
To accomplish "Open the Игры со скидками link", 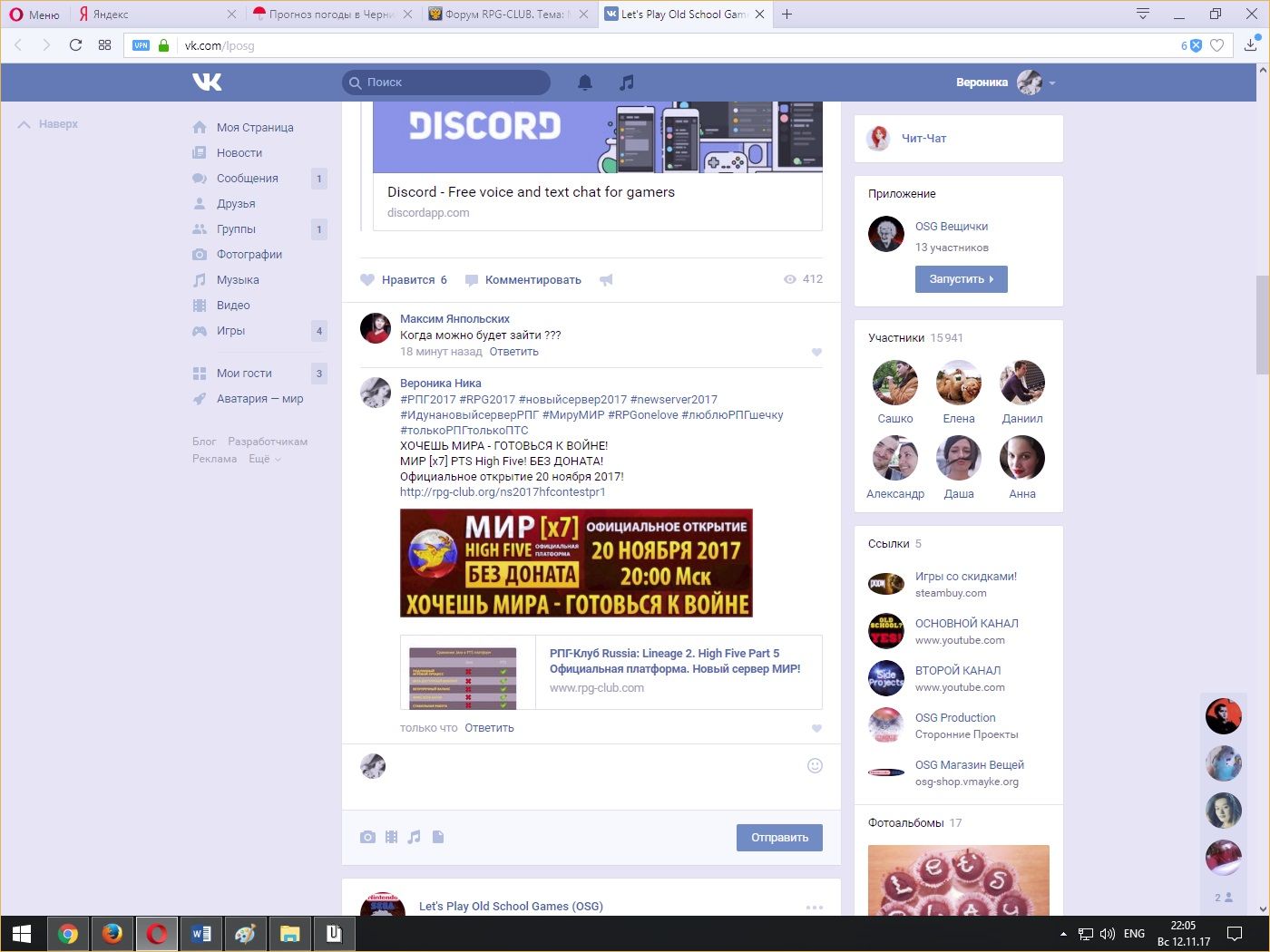I will (x=966, y=577).
